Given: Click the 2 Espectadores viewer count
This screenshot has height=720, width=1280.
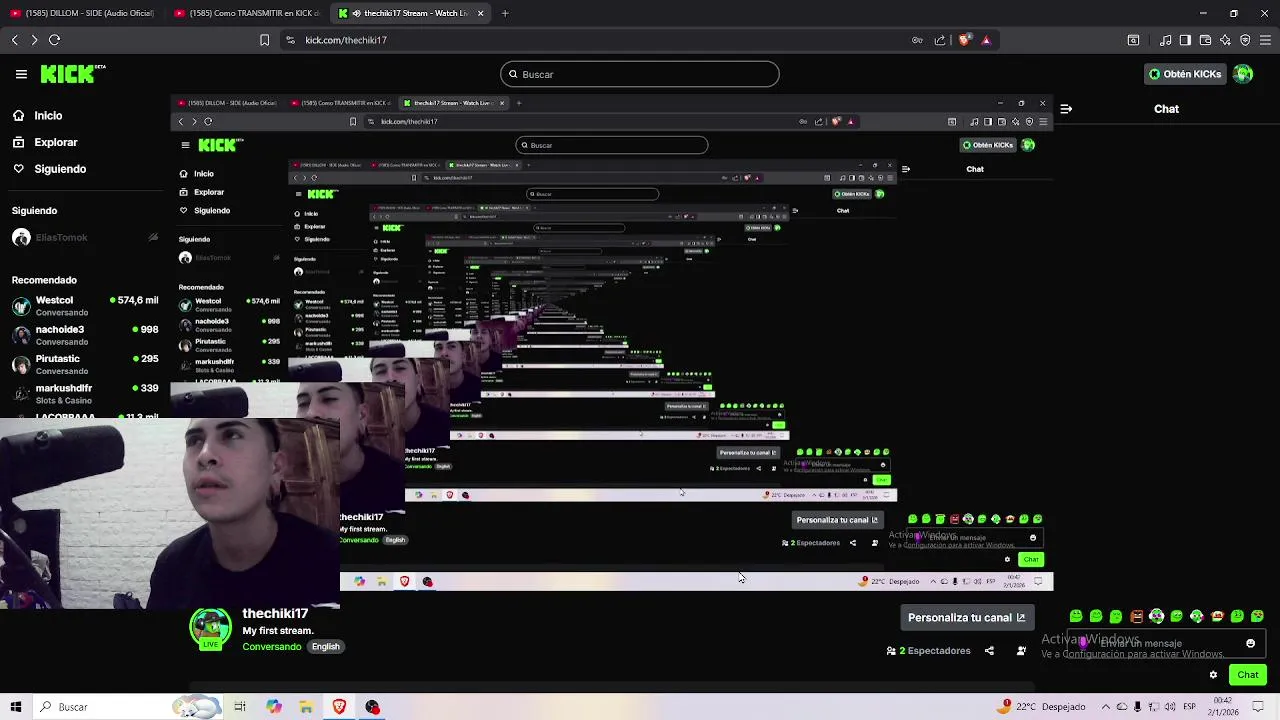Looking at the screenshot, I should coord(929,651).
